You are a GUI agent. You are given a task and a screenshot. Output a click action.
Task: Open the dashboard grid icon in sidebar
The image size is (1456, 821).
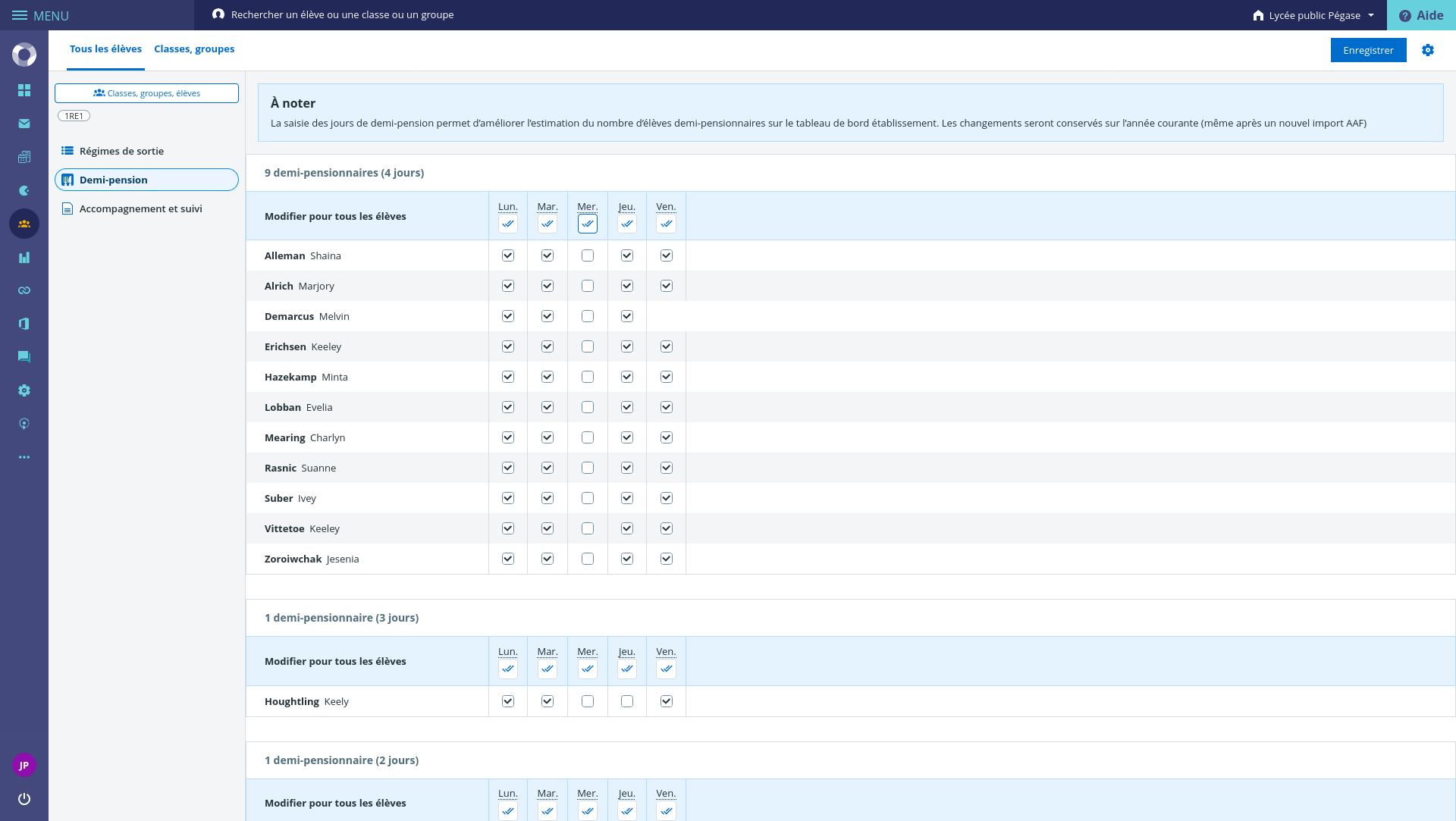click(x=24, y=90)
